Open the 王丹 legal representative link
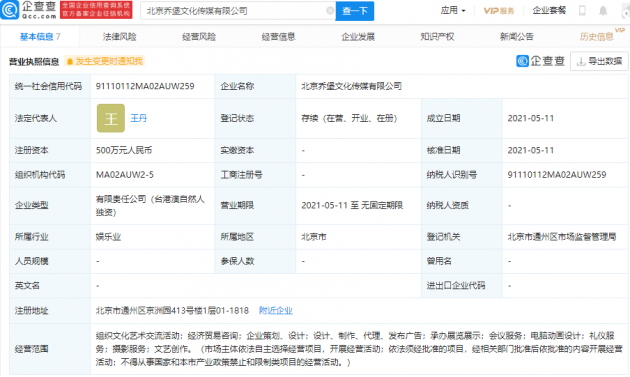Screen dimensions: 630x377 [139, 118]
